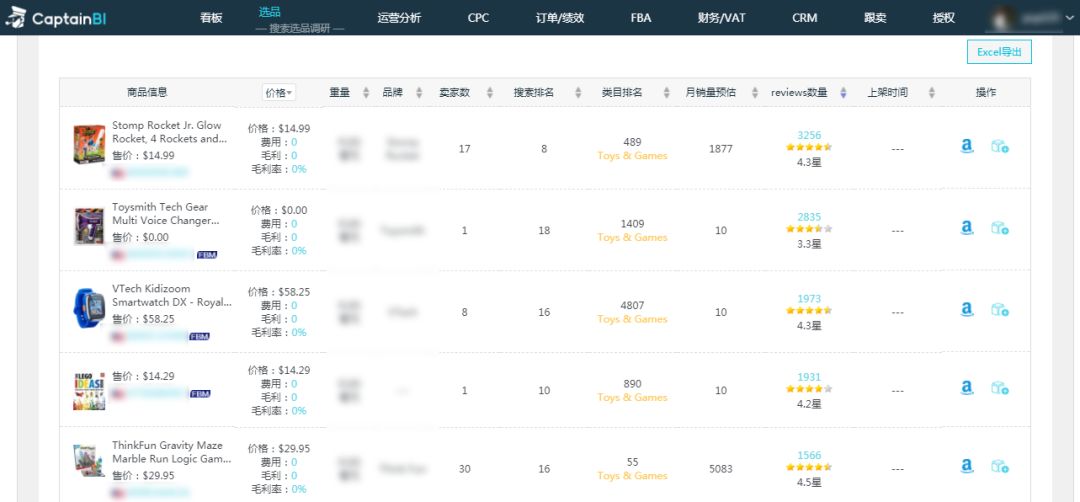This screenshot has height=502, width=1080.
Task: Add Toysmith Voice Changer via the box-plus icon
Action: (999, 228)
